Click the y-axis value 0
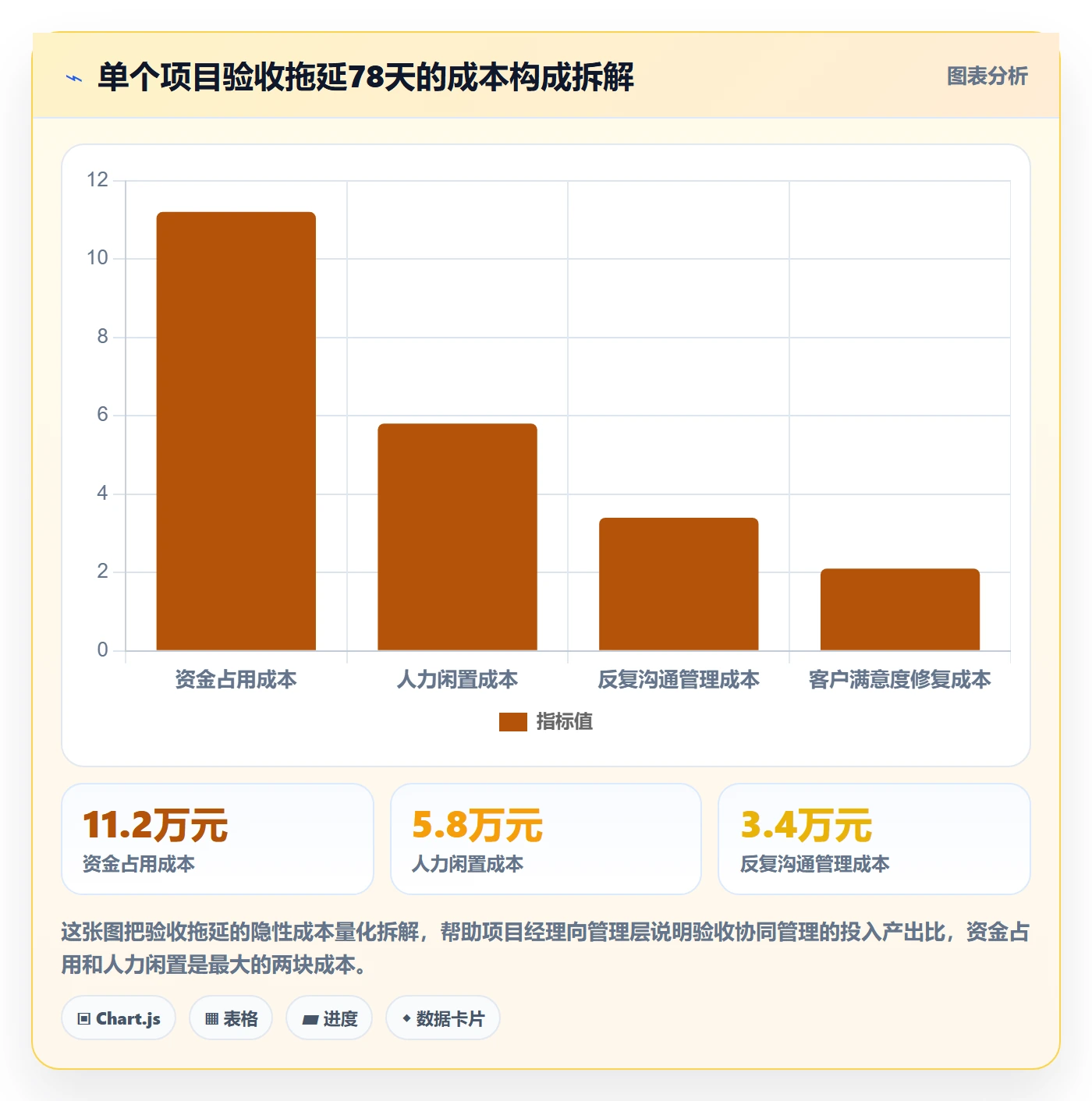This screenshot has height=1101, width=1092. (x=102, y=650)
